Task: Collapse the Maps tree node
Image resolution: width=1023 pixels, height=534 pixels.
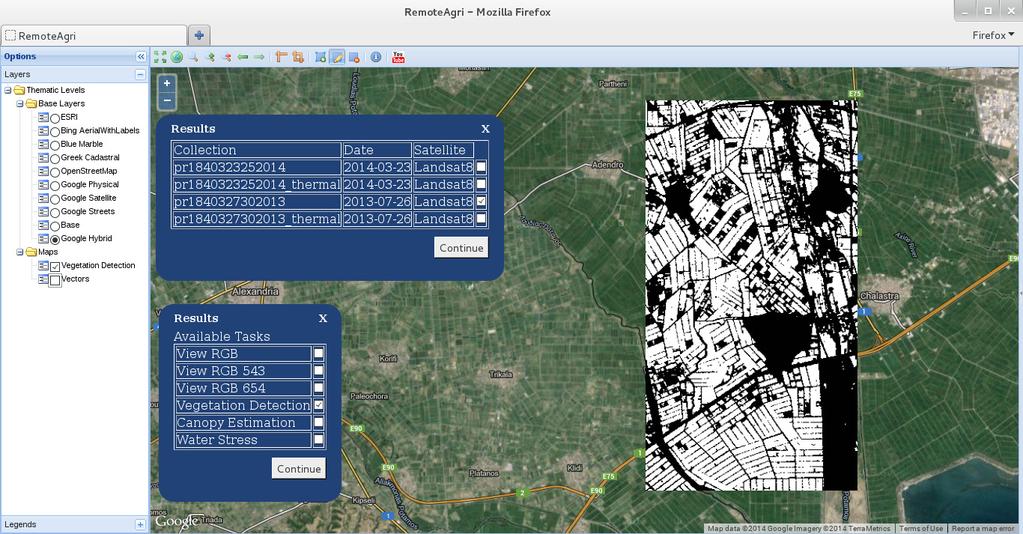Action: click(x=20, y=252)
